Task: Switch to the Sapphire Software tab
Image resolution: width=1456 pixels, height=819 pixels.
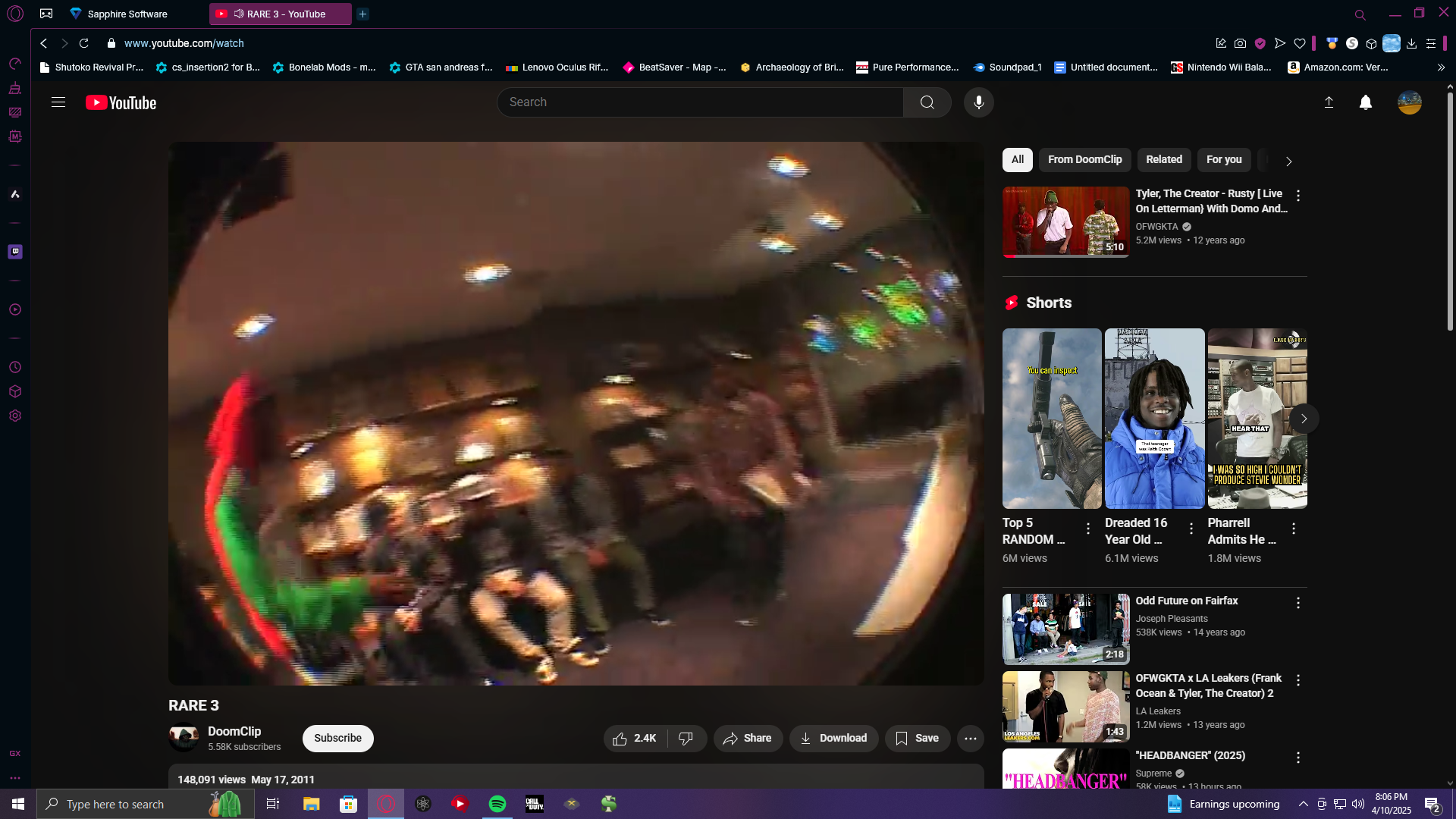Action: click(127, 14)
